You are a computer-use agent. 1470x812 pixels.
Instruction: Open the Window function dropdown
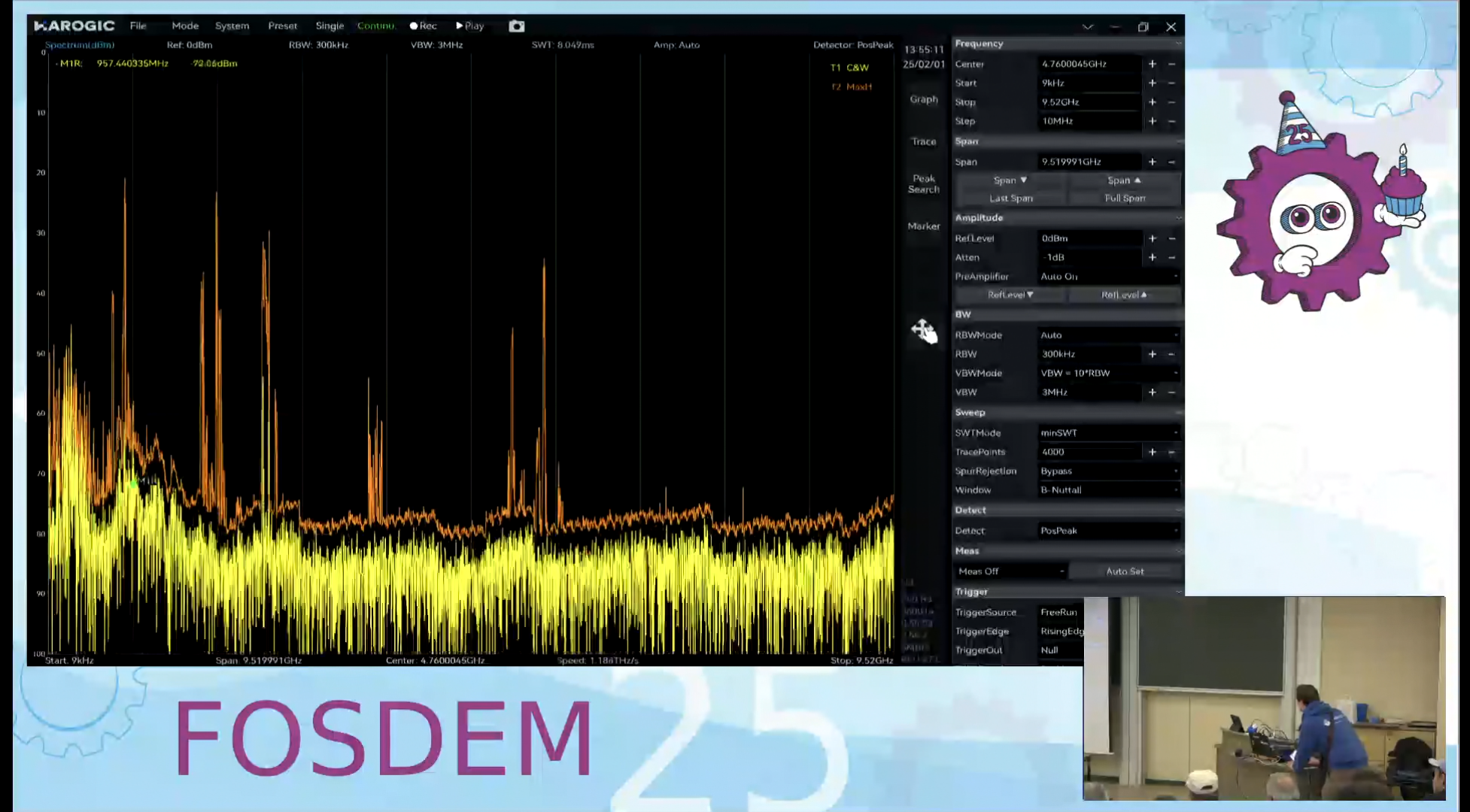click(x=1108, y=490)
